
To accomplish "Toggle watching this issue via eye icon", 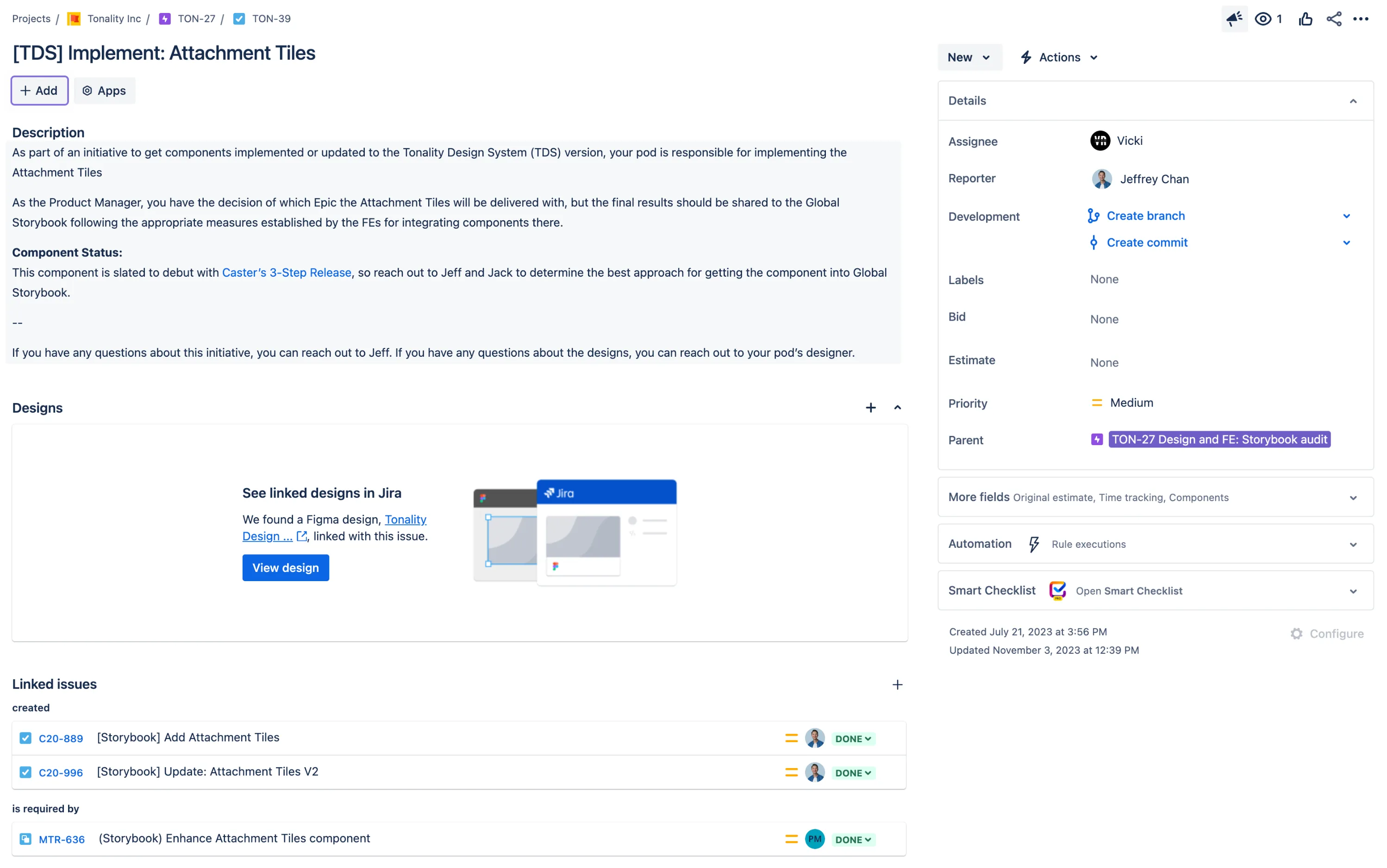I will [x=1263, y=19].
